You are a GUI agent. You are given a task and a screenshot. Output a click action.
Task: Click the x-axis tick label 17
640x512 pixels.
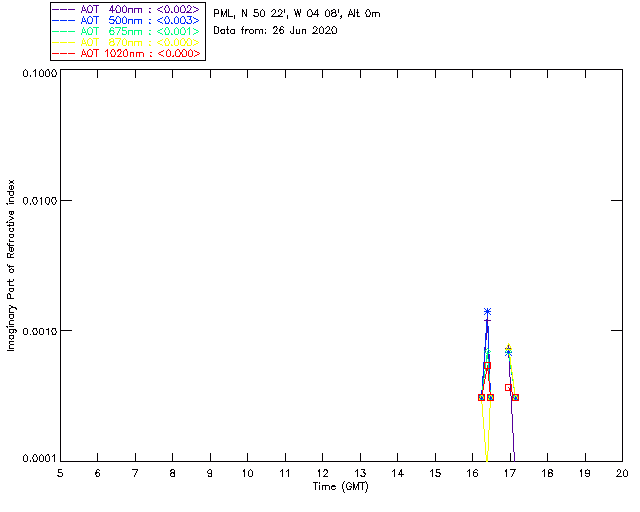tap(510, 473)
